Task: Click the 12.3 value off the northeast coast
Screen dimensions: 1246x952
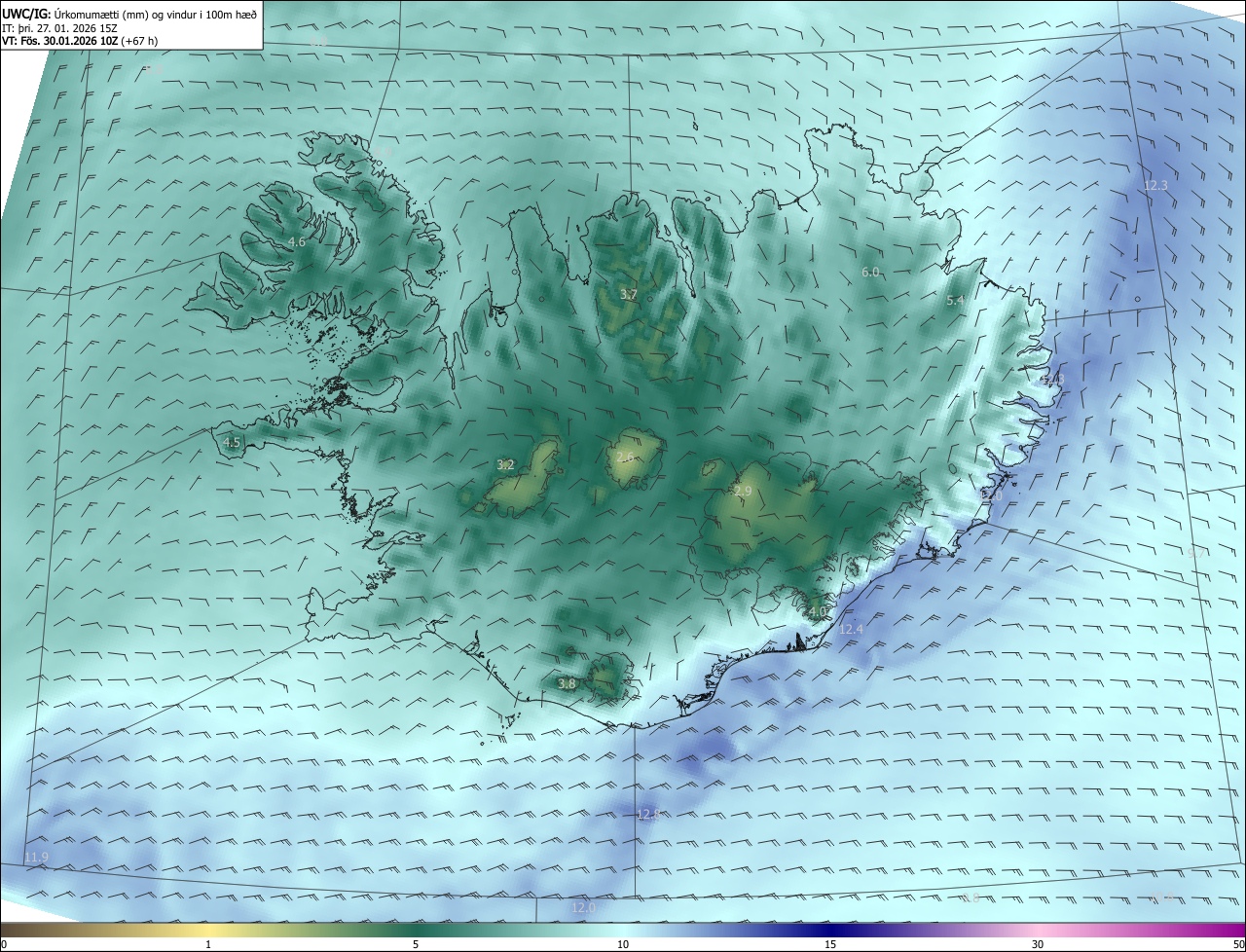Action: pyautogui.click(x=1154, y=185)
